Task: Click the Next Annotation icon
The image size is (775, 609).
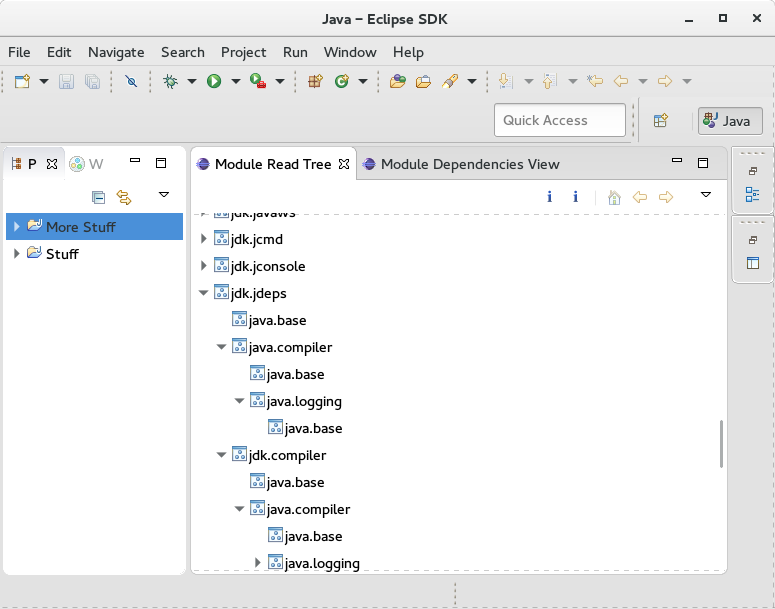Action: [x=506, y=81]
